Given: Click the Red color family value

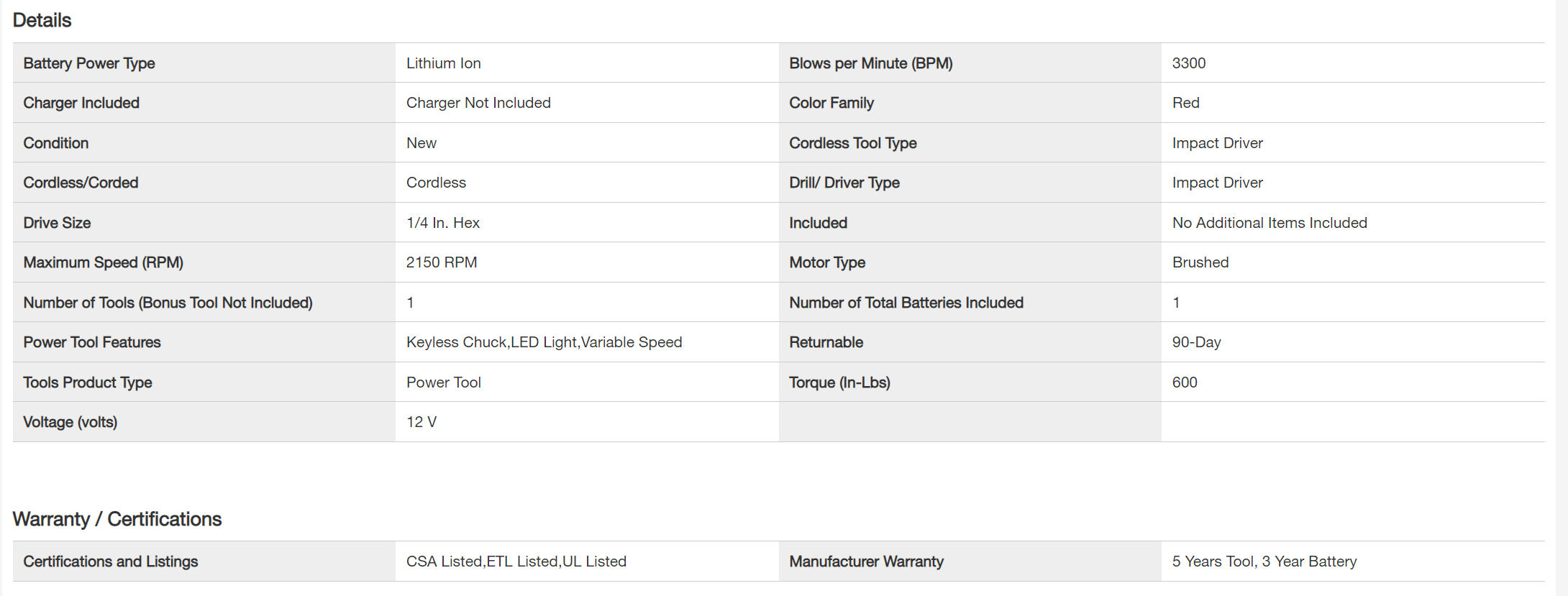Looking at the screenshot, I should click(x=1185, y=103).
